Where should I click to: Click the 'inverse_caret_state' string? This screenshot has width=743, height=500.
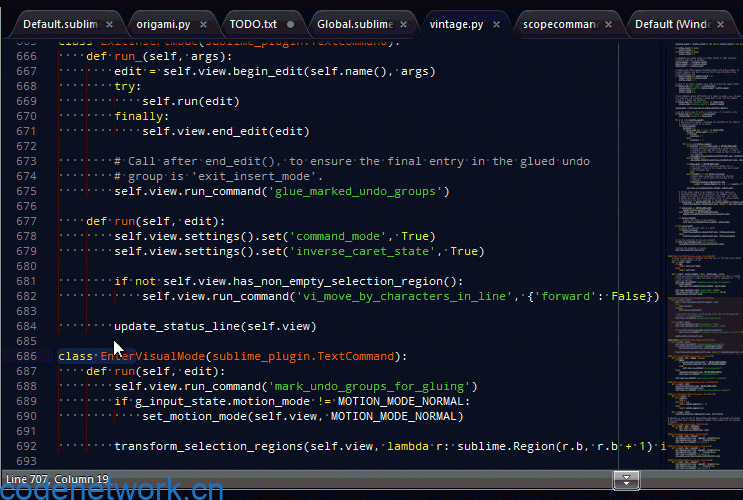362,251
